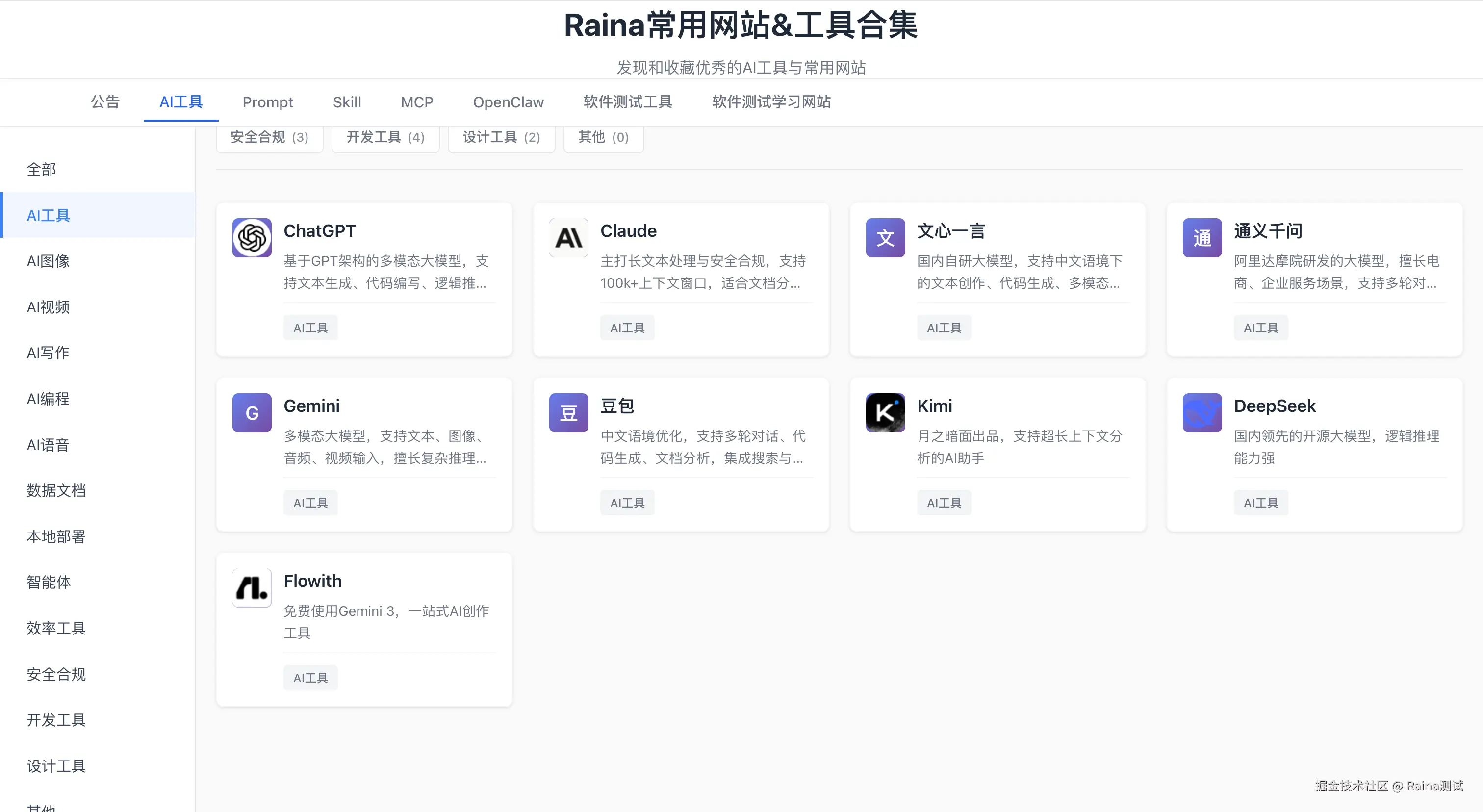1483x812 pixels.
Task: Filter by 开发工具 (4) chip
Action: coord(385,137)
